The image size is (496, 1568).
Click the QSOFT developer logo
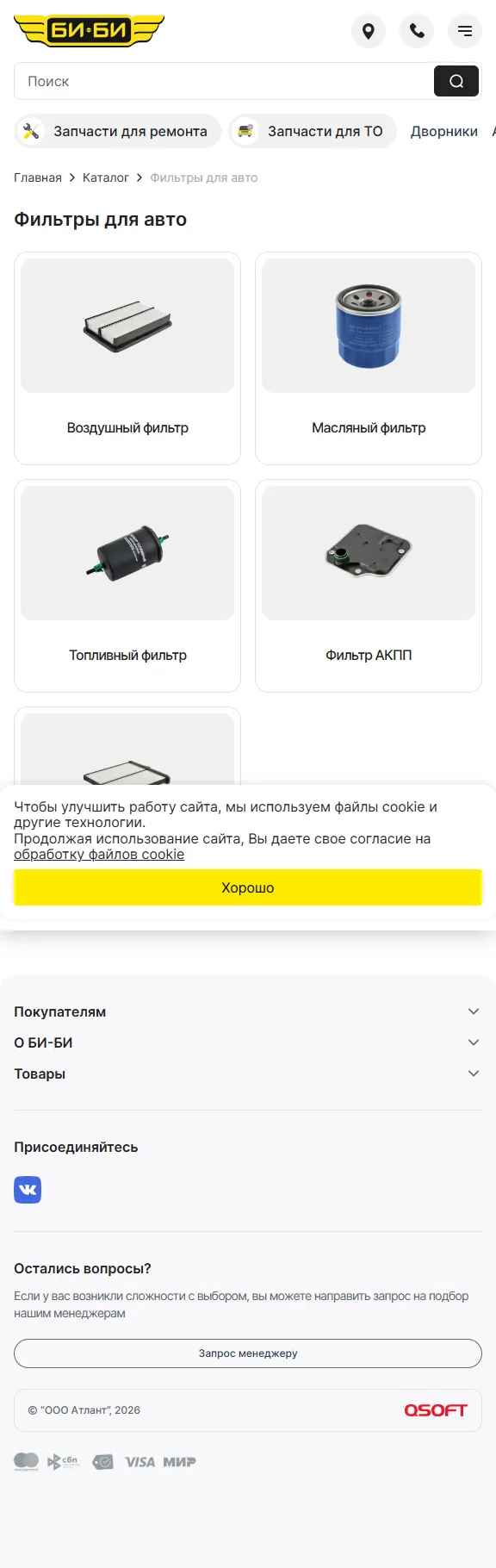[x=436, y=1410]
